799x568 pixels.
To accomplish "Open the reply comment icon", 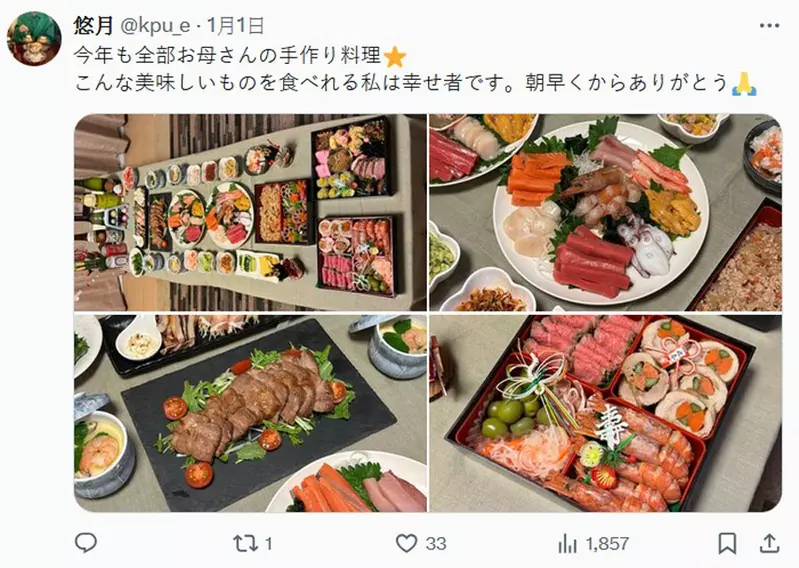I will (x=86, y=543).
